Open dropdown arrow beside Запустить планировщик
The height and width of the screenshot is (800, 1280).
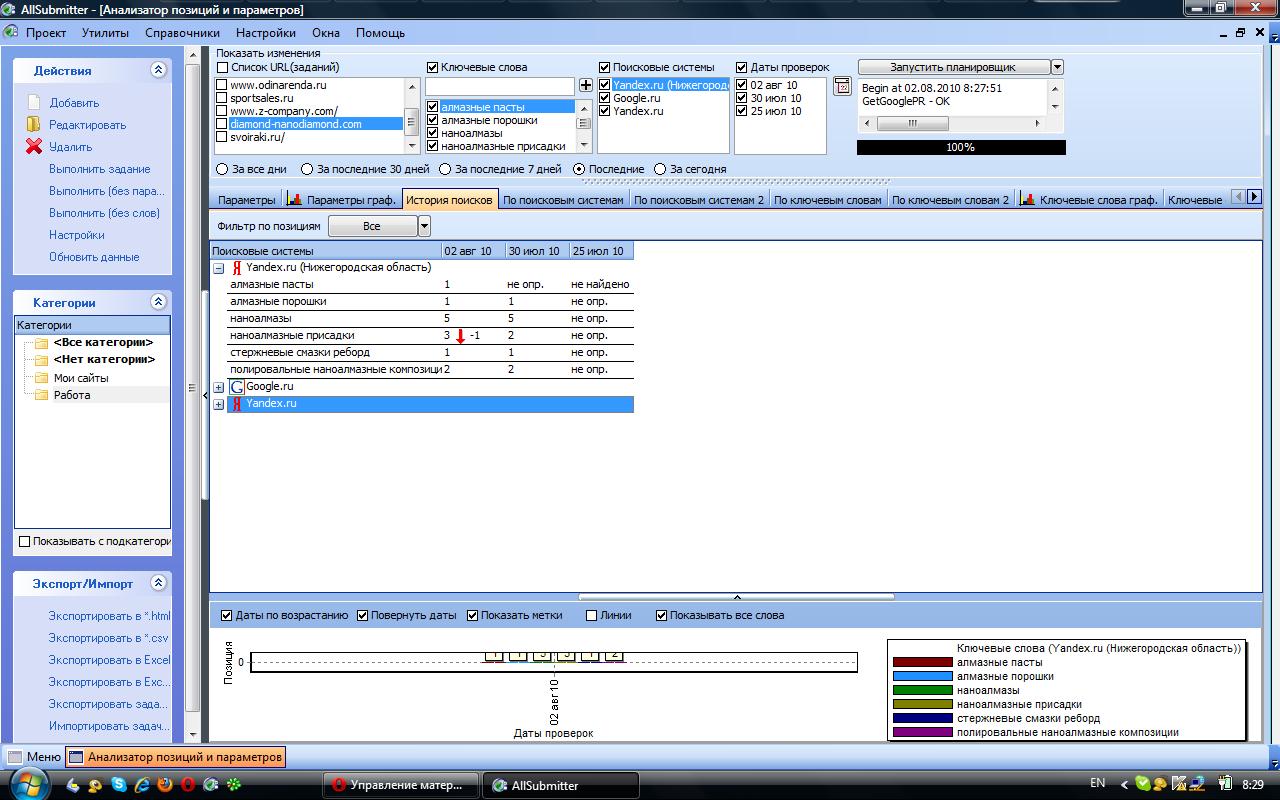click(x=1058, y=67)
